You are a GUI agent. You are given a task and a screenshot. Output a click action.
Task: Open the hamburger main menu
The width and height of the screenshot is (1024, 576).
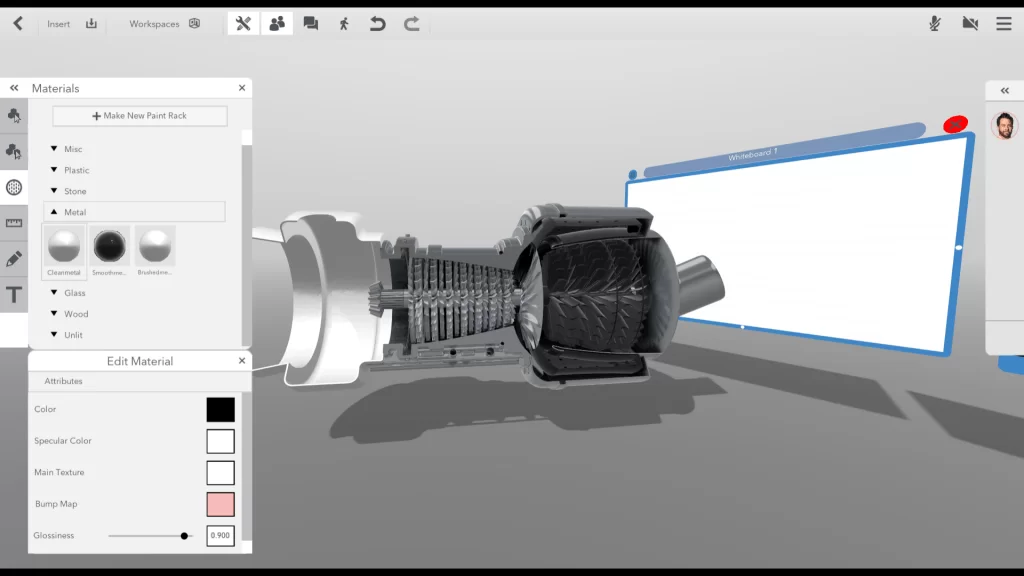[1003, 23]
